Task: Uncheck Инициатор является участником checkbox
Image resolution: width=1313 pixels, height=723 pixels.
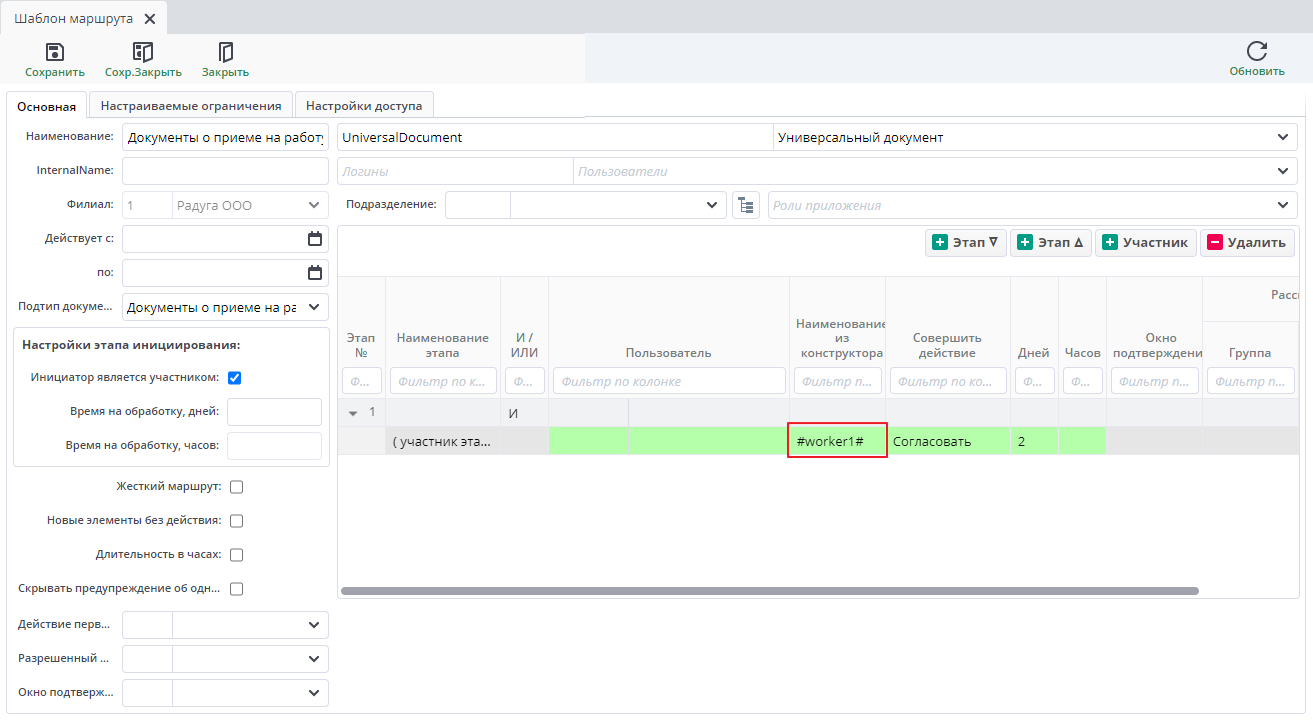Action: click(235, 378)
